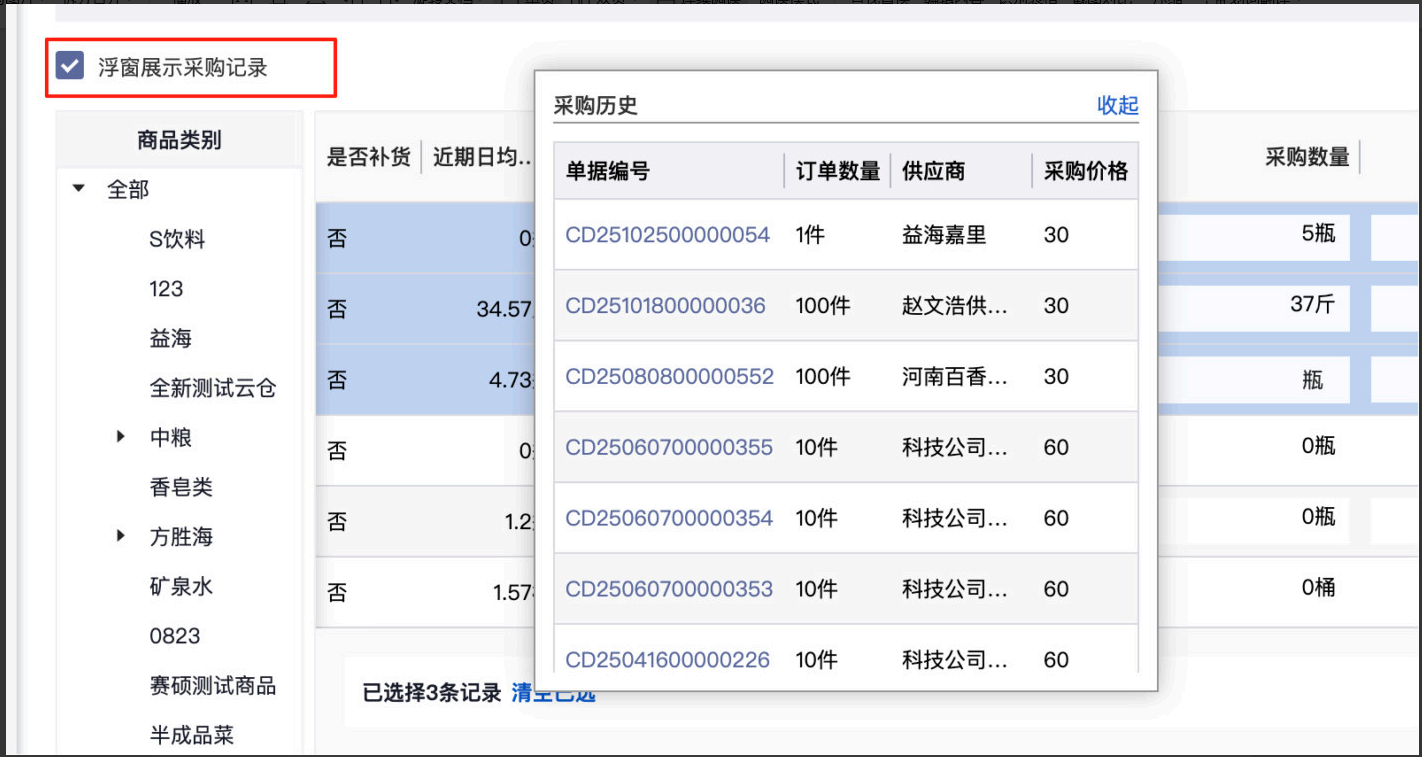Select the 益海 category
The image size is (1422, 757).
(x=170, y=338)
